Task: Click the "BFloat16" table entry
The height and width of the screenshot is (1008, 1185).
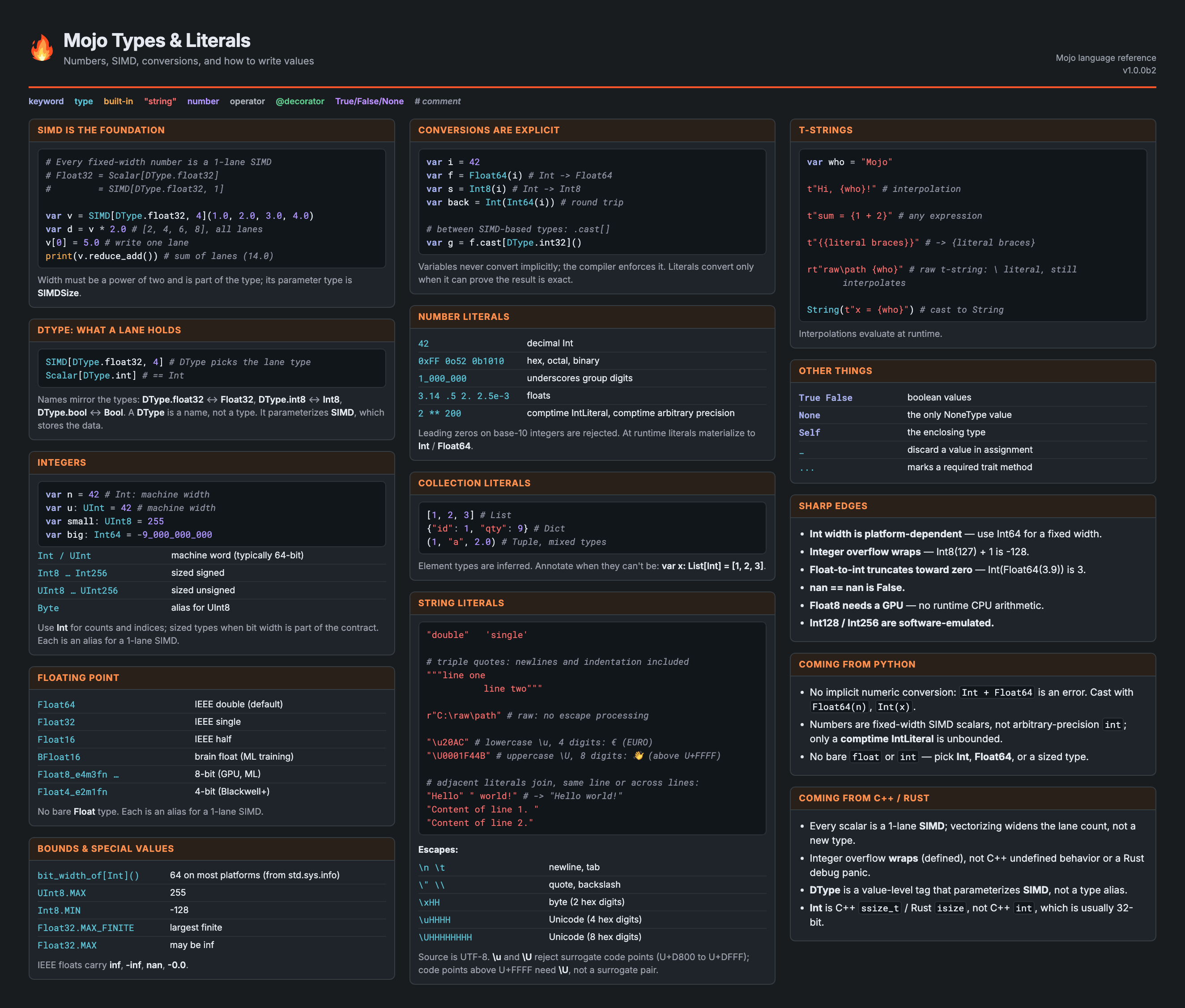Action: 59,757
